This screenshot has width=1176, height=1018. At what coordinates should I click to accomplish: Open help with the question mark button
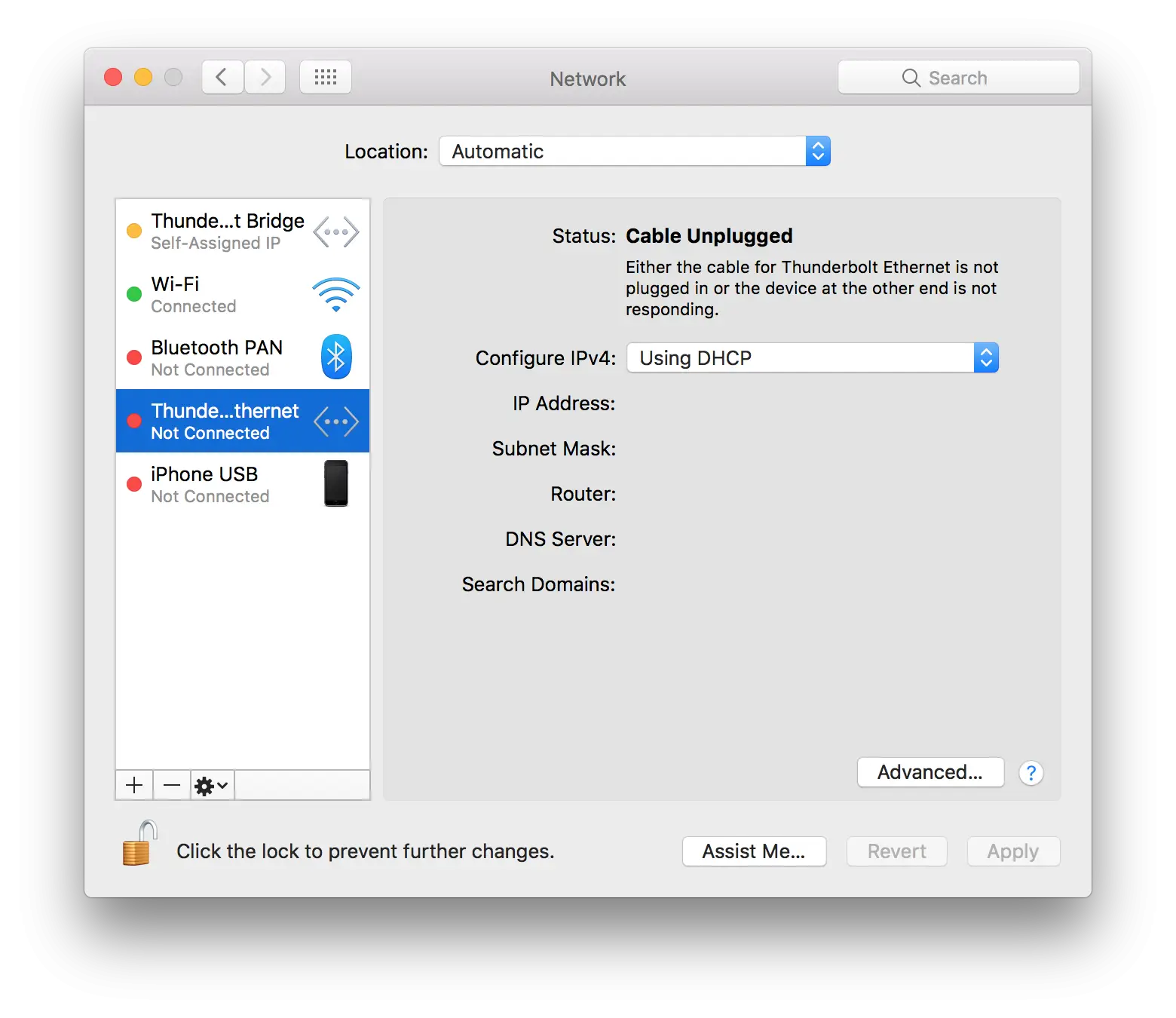click(1031, 773)
